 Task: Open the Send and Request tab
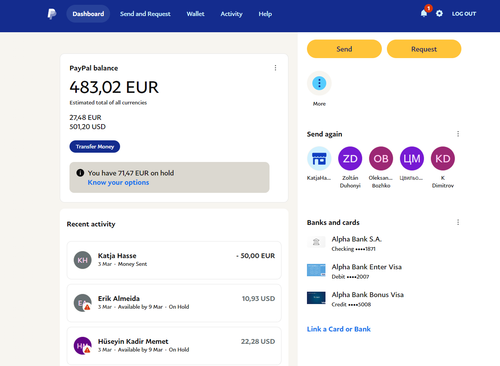tap(145, 14)
